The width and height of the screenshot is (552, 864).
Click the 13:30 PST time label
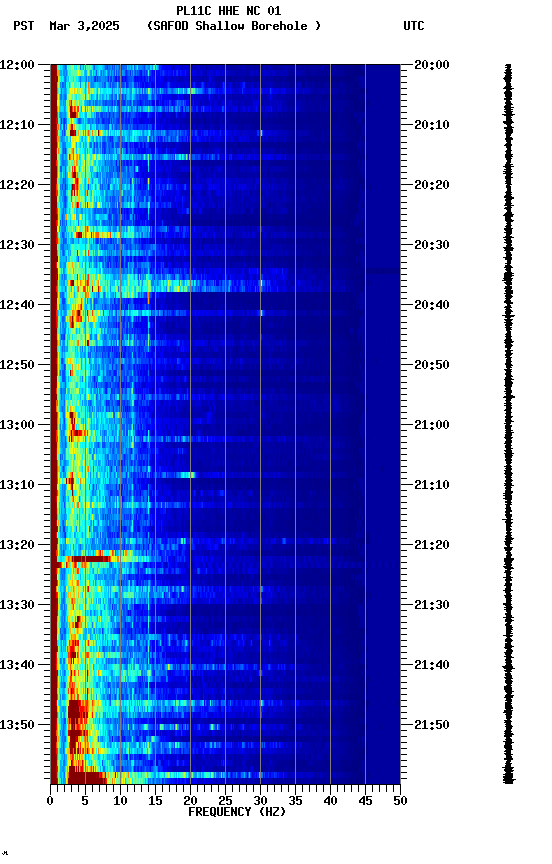point(17,606)
